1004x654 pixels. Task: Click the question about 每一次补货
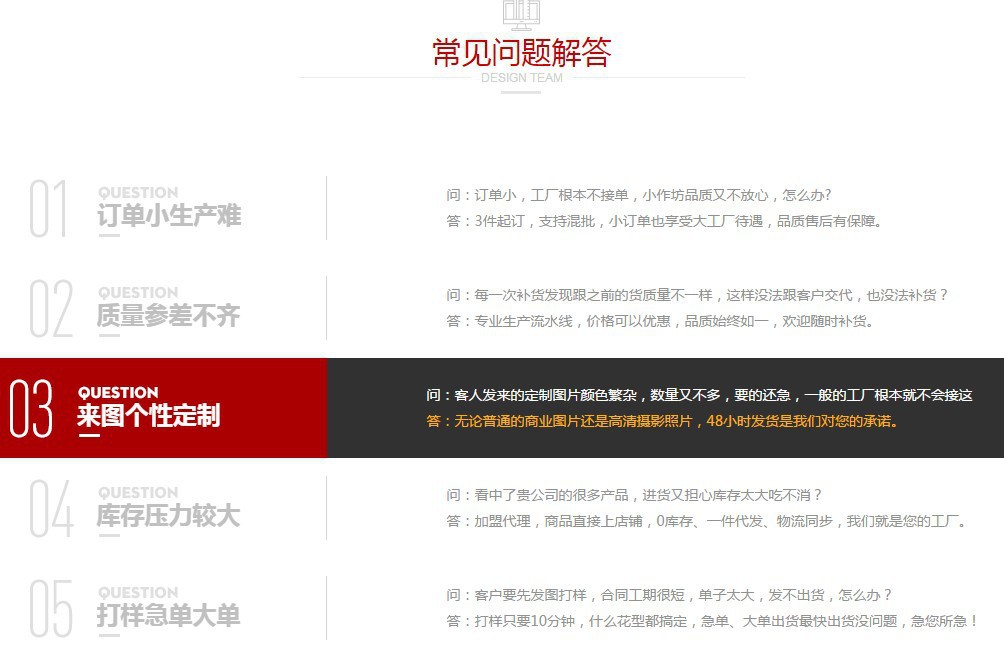pos(697,295)
